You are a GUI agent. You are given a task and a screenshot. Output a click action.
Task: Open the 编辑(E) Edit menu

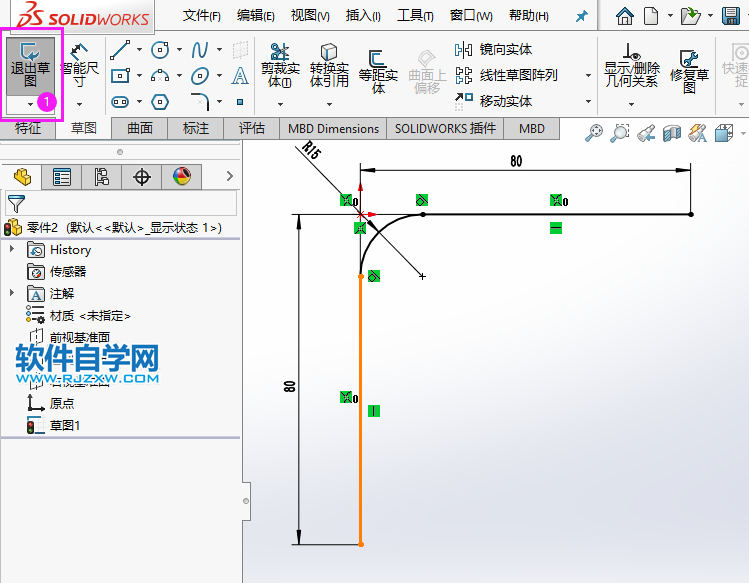(256, 16)
